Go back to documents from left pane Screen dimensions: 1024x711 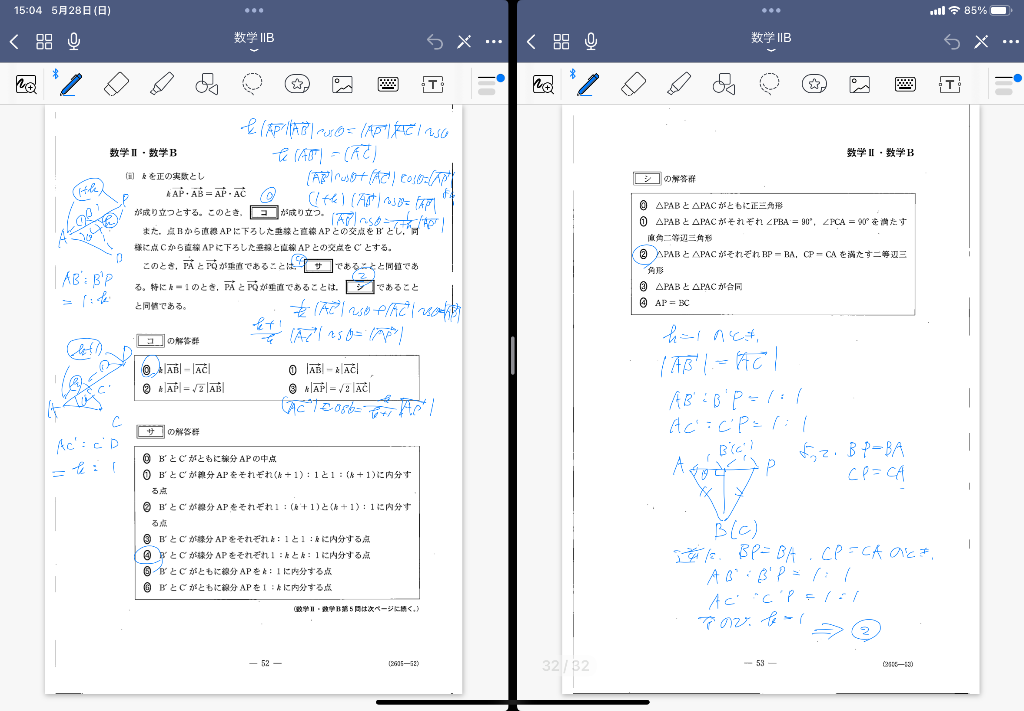[x=14, y=41]
